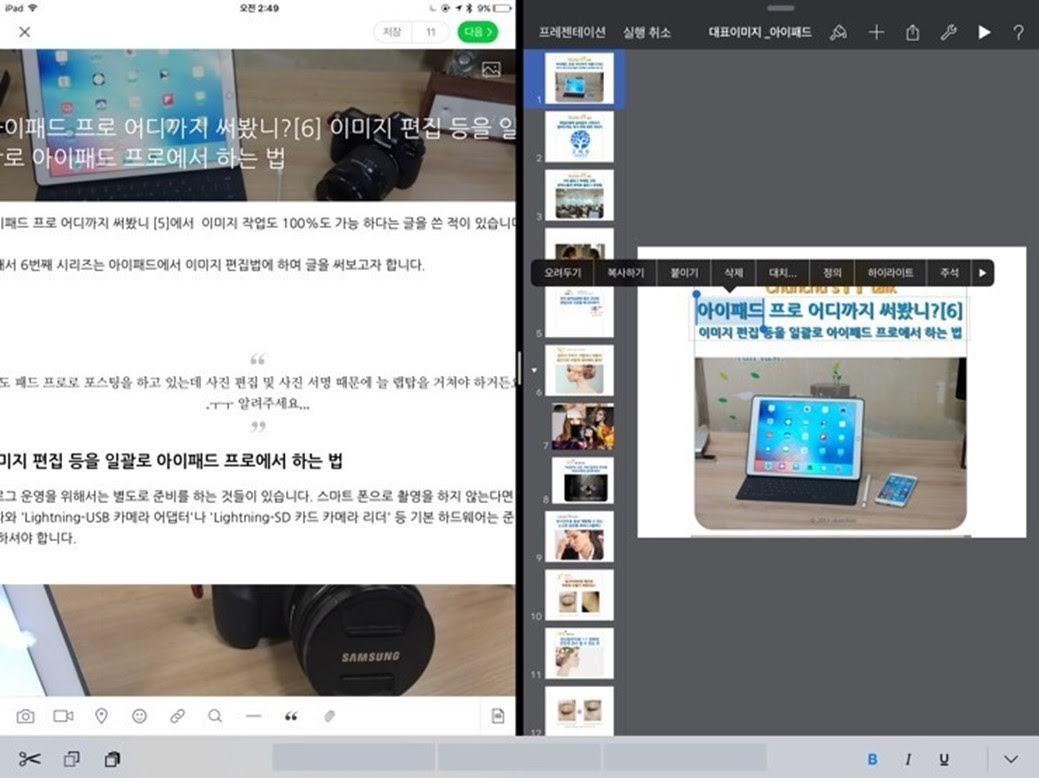
Task: Toggle bold with the B button
Action: (872, 759)
